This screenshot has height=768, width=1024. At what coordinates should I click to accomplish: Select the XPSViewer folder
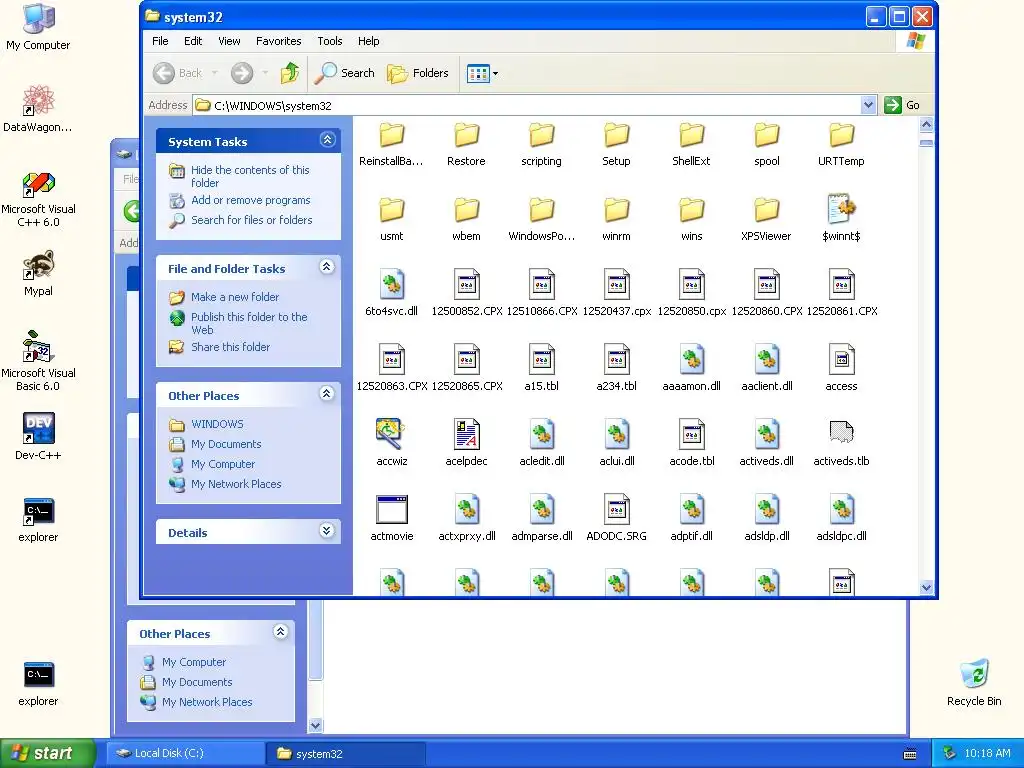pyautogui.click(x=766, y=220)
